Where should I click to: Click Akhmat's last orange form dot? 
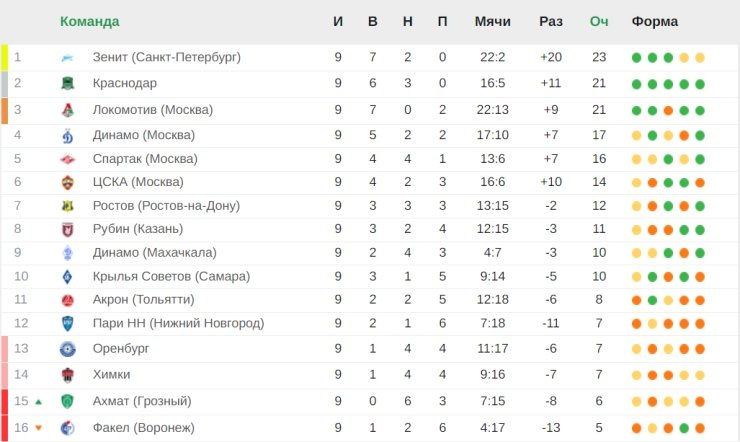(x=700, y=402)
